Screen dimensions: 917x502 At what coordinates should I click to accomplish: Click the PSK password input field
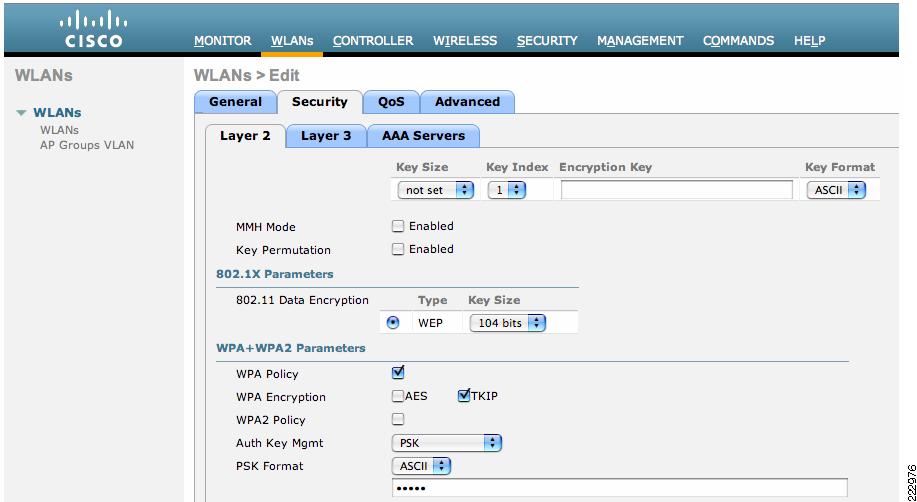coord(619,488)
